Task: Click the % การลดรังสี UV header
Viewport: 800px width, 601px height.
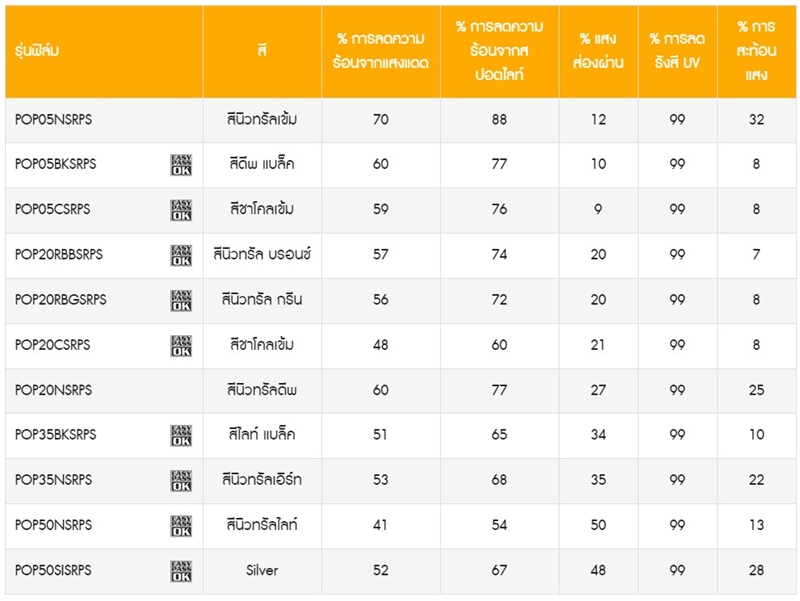Action: click(678, 52)
